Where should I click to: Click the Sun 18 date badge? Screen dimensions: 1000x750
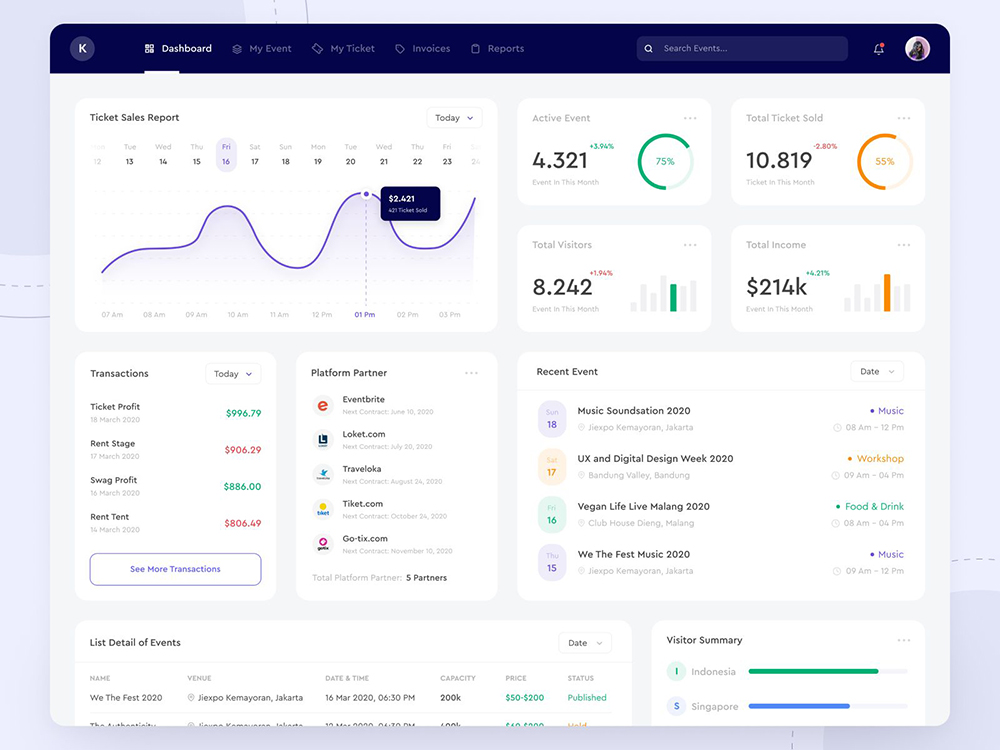click(x=552, y=419)
